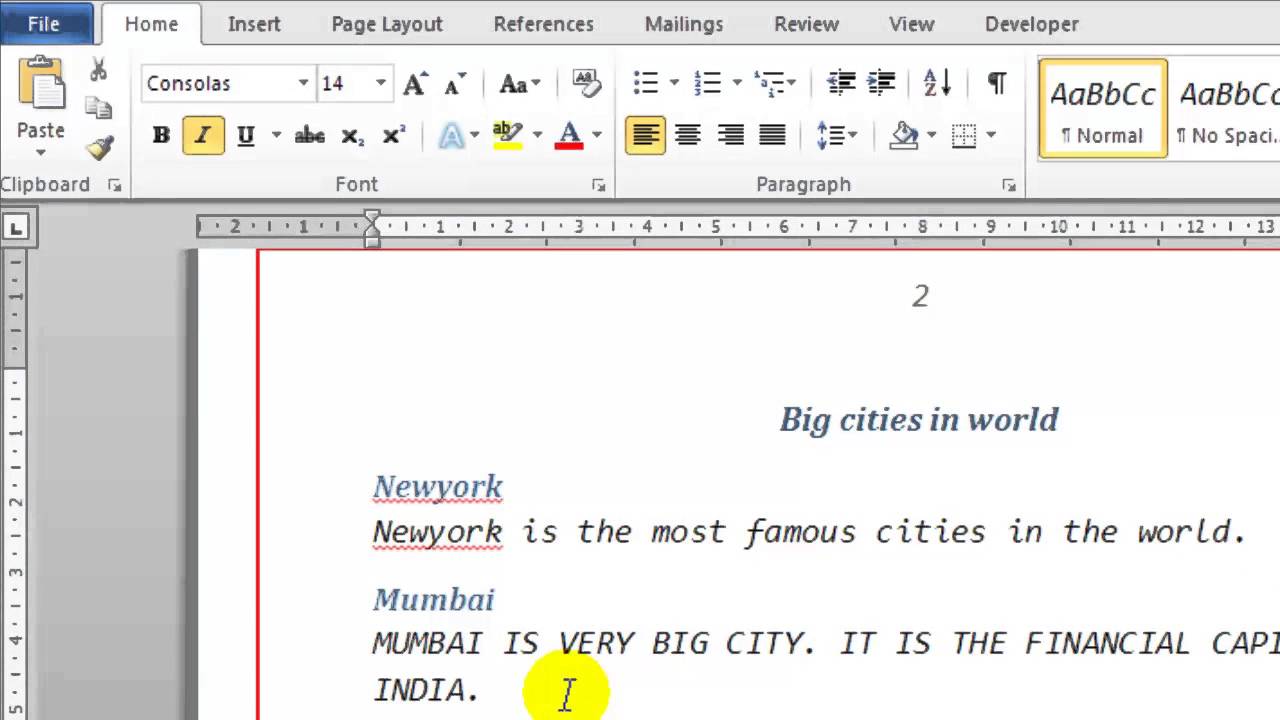The height and width of the screenshot is (720, 1280).
Task: Open Clipboard pane launcher
Action: (115, 185)
